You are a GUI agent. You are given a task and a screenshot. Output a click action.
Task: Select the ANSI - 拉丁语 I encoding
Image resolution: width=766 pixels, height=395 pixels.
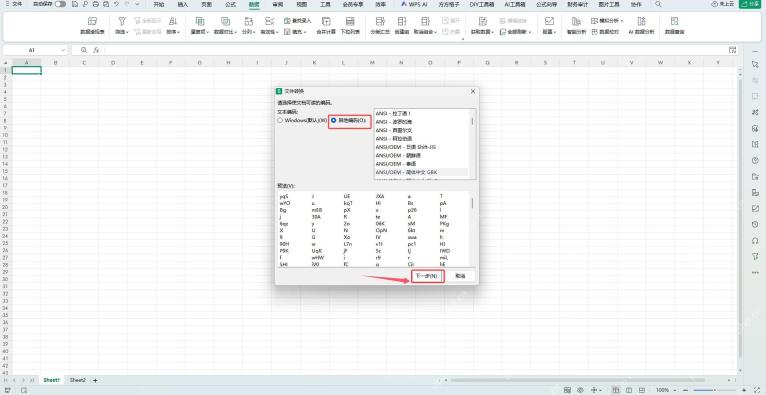pyautogui.click(x=421, y=113)
